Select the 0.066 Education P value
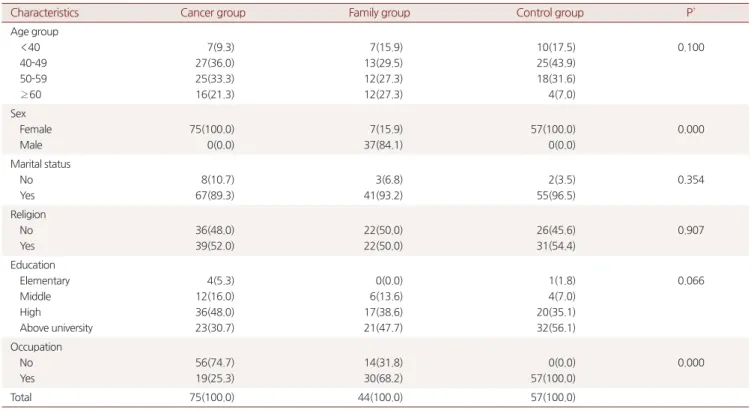 tap(691, 281)
